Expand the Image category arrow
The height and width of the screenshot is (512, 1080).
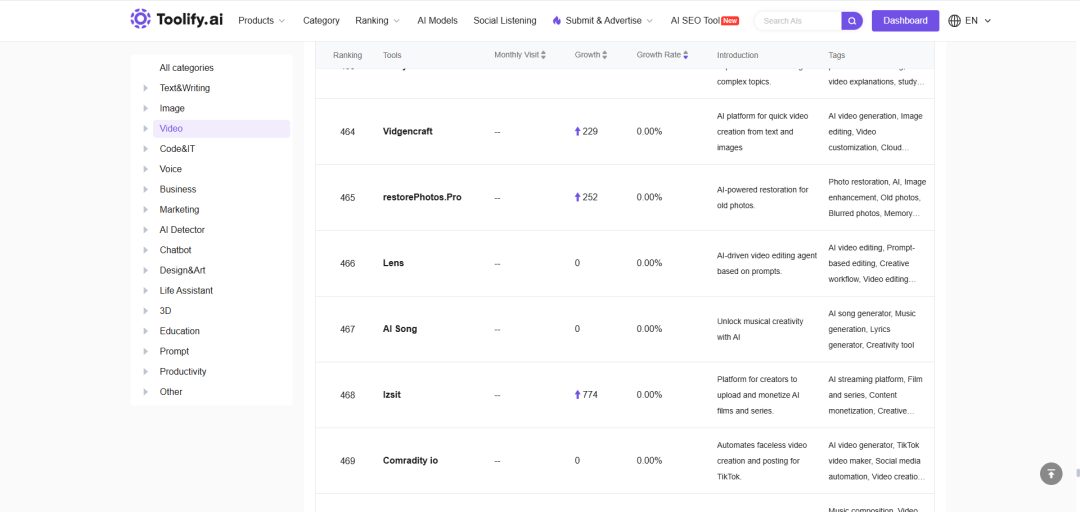[145, 108]
